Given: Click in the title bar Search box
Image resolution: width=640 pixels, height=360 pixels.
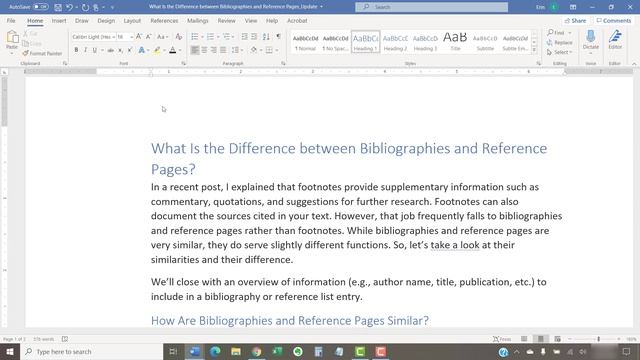Looking at the screenshot, I should [431, 7].
